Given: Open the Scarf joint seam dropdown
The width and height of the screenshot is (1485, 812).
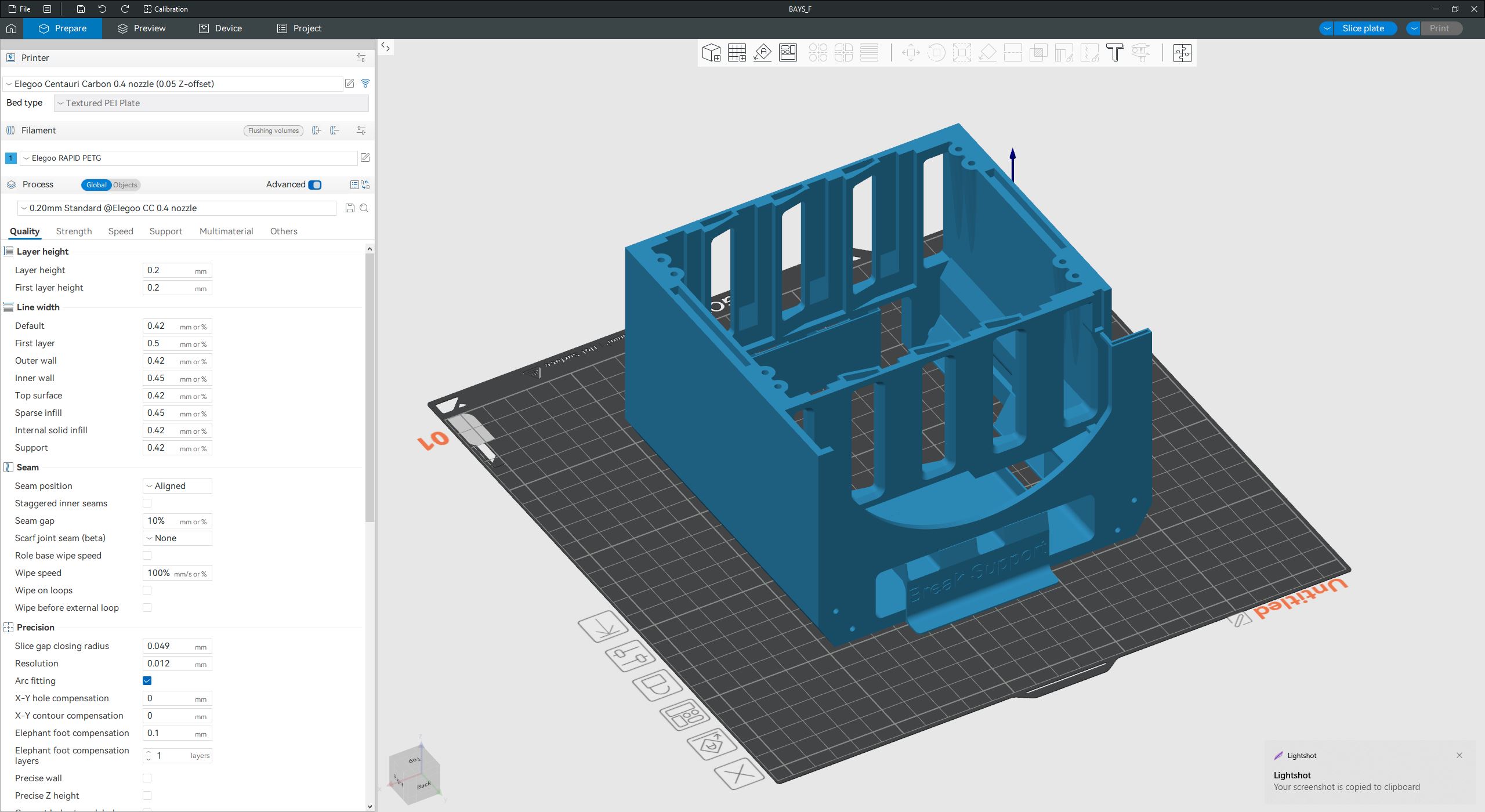Looking at the screenshot, I should [x=178, y=538].
